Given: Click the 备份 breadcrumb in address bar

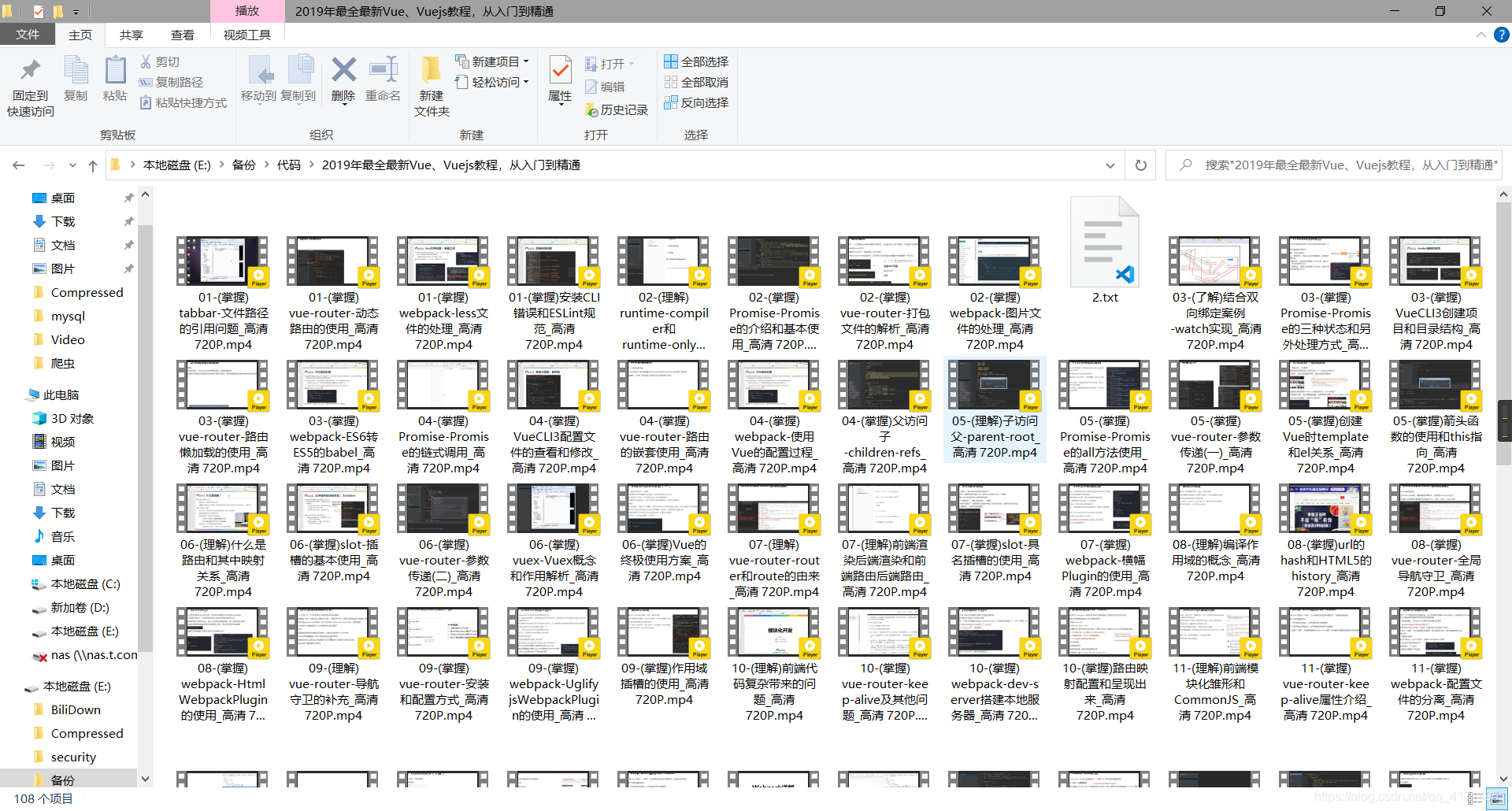Looking at the screenshot, I should [243, 165].
